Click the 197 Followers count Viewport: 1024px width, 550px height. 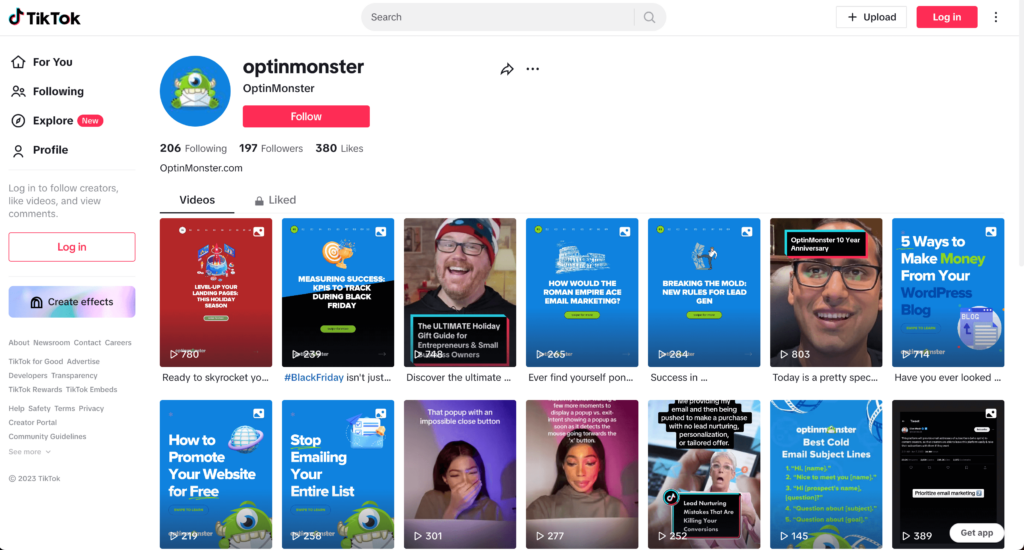pos(271,148)
